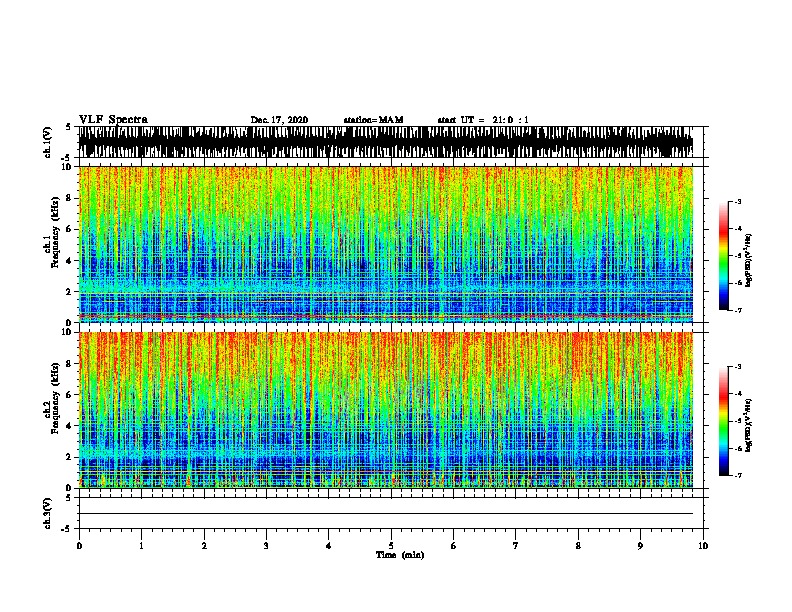This screenshot has width=792, height=612.
Task: Click time axis tick label "0"
Action: [79, 546]
